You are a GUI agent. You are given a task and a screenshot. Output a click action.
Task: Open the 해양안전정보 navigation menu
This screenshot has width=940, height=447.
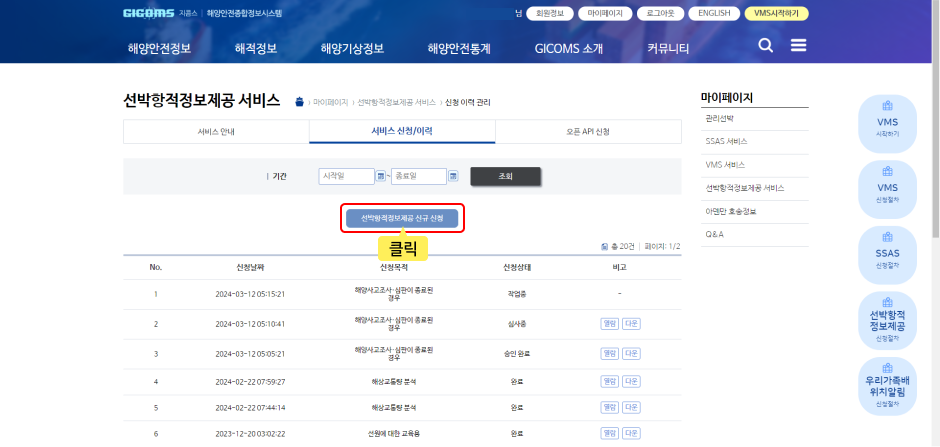(159, 48)
